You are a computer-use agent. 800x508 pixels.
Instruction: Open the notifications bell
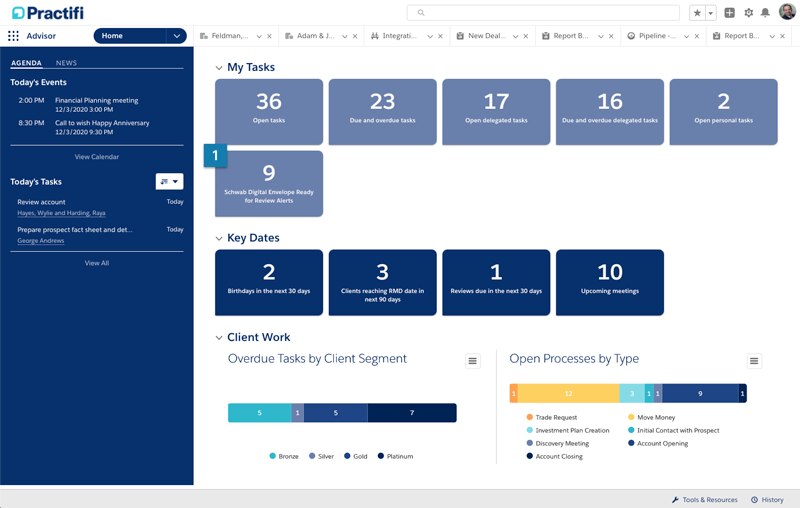tap(766, 13)
